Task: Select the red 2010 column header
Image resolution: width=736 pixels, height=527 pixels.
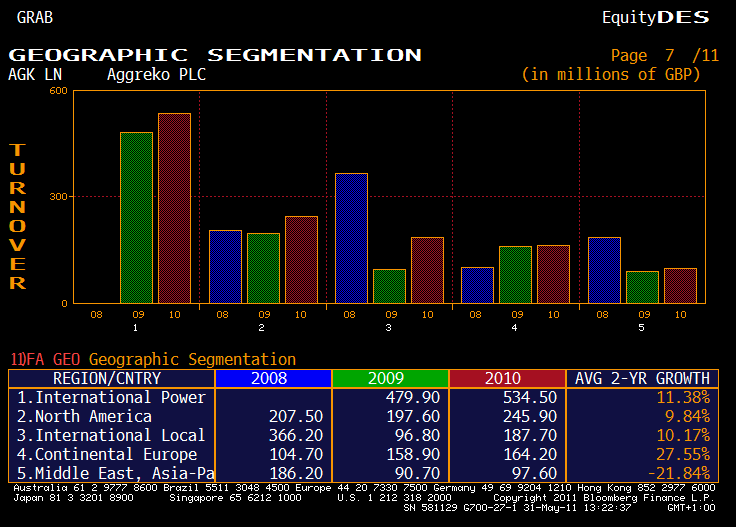Action: tap(506, 378)
